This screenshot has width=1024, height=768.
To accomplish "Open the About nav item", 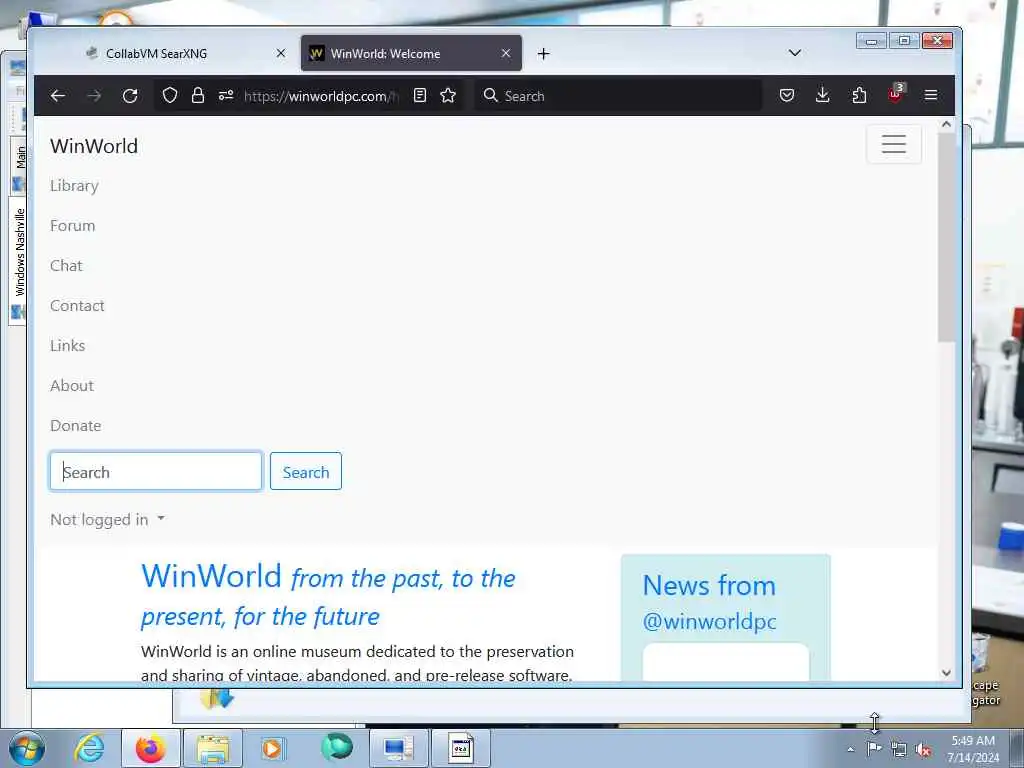I will click(x=72, y=385).
